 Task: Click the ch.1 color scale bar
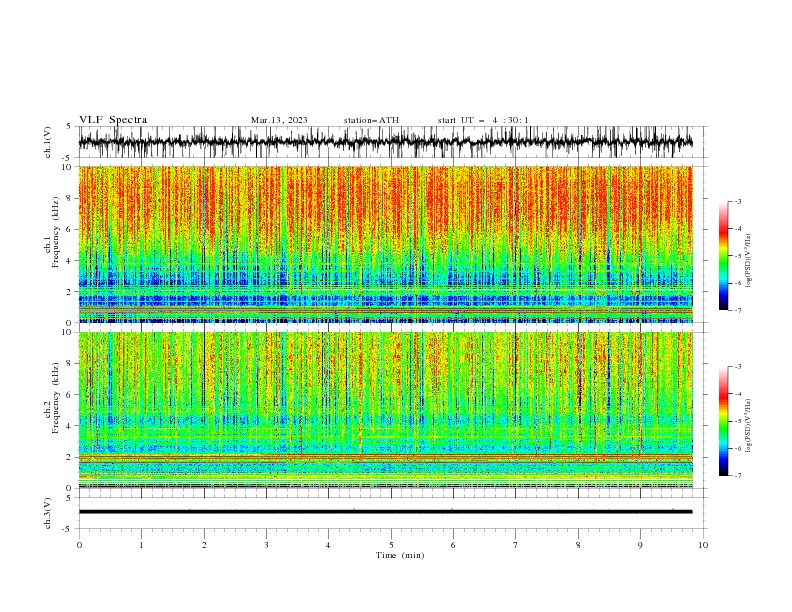click(723, 256)
